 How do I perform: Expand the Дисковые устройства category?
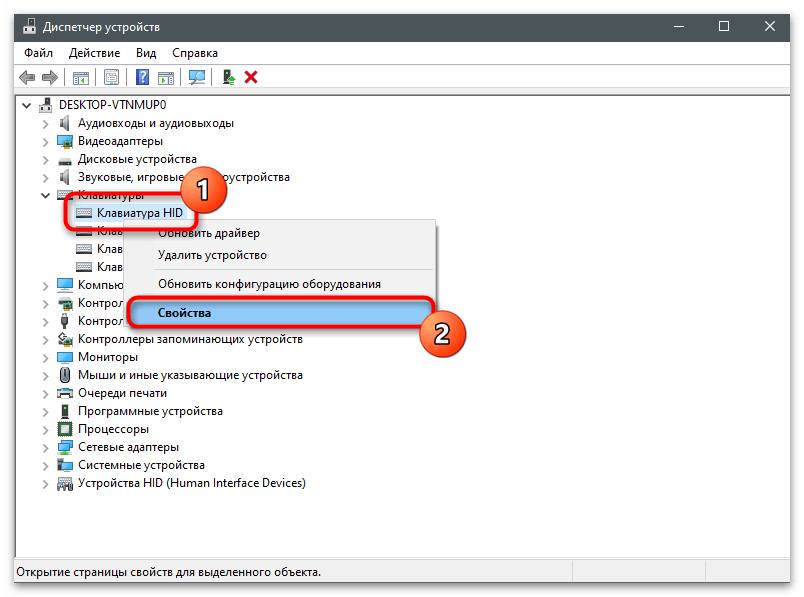click(46, 160)
